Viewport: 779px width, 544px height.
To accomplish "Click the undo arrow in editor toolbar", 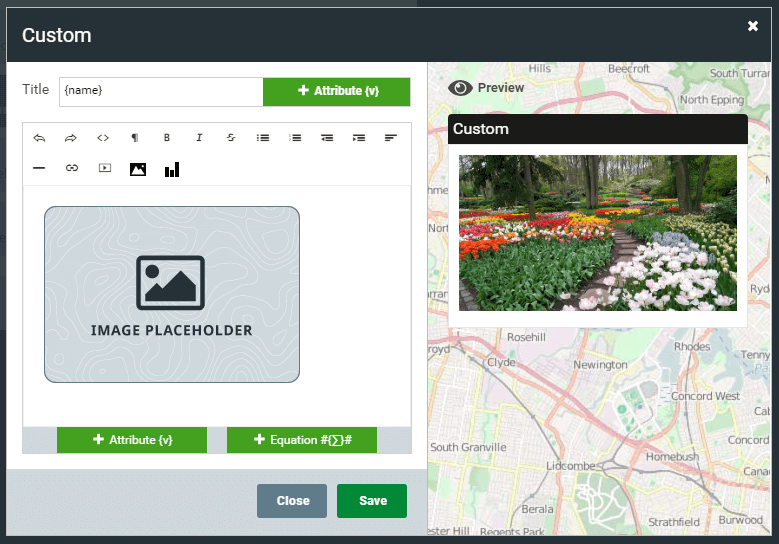I will (39, 138).
